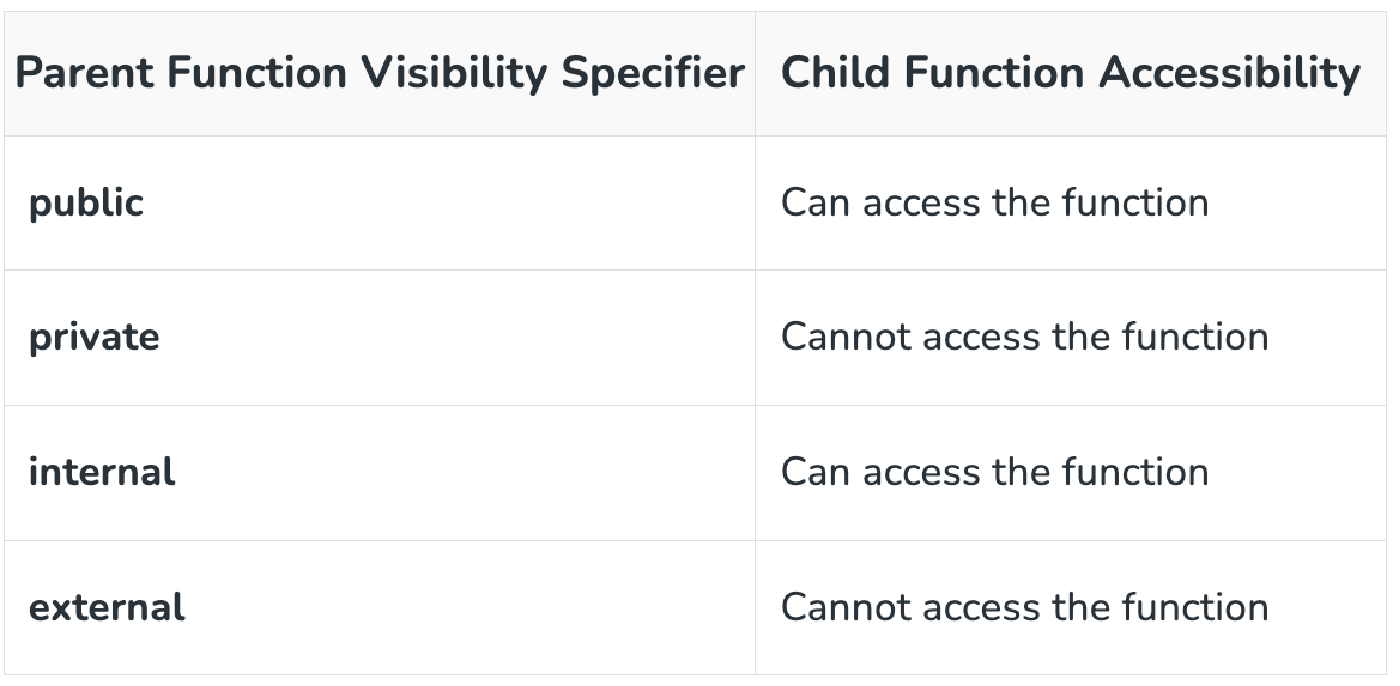Click the word "Cannot" in the private row
This screenshot has width=1400, height=686.
(x=846, y=337)
